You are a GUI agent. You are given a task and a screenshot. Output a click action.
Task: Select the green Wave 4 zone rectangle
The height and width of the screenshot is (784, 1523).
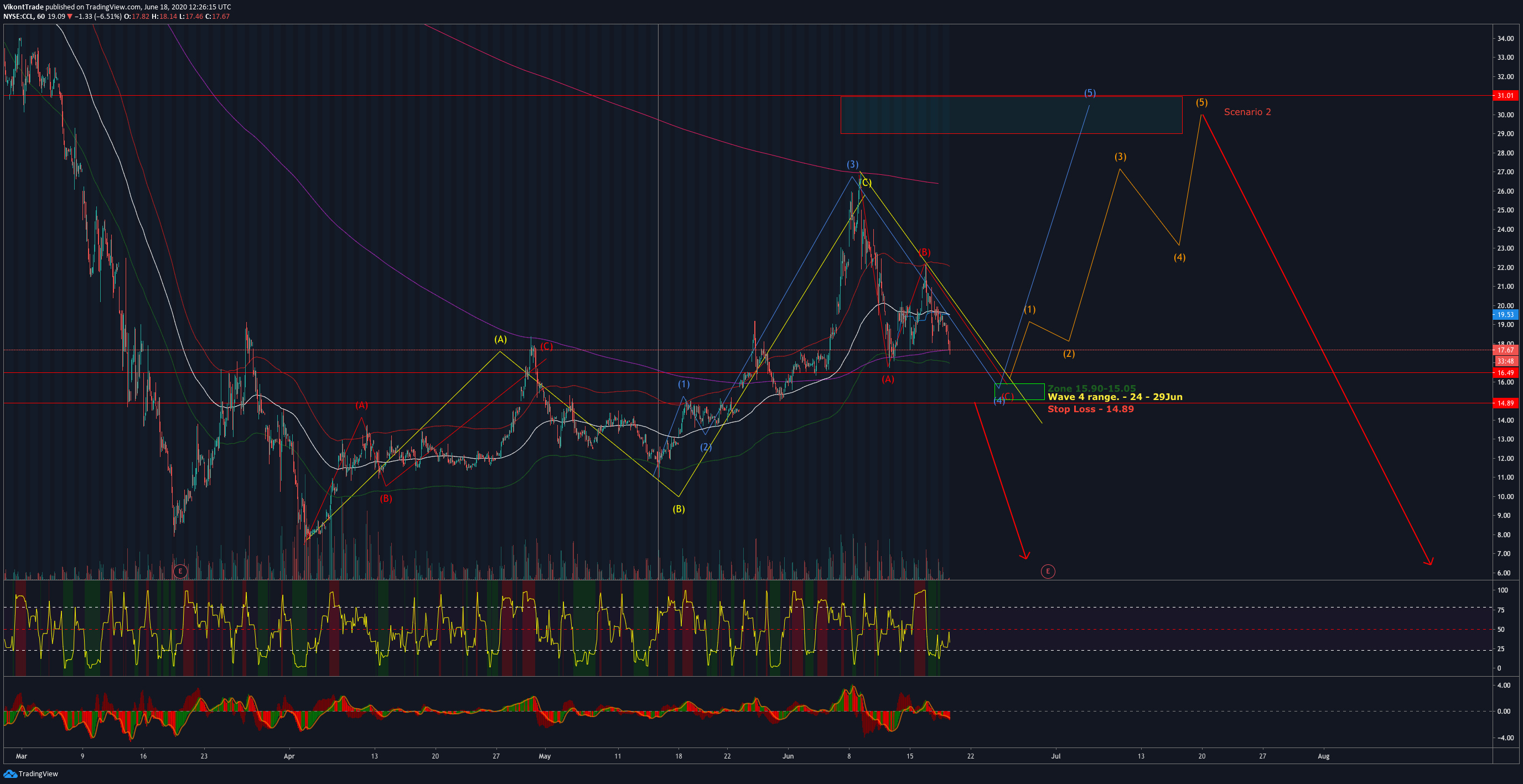[1019, 391]
